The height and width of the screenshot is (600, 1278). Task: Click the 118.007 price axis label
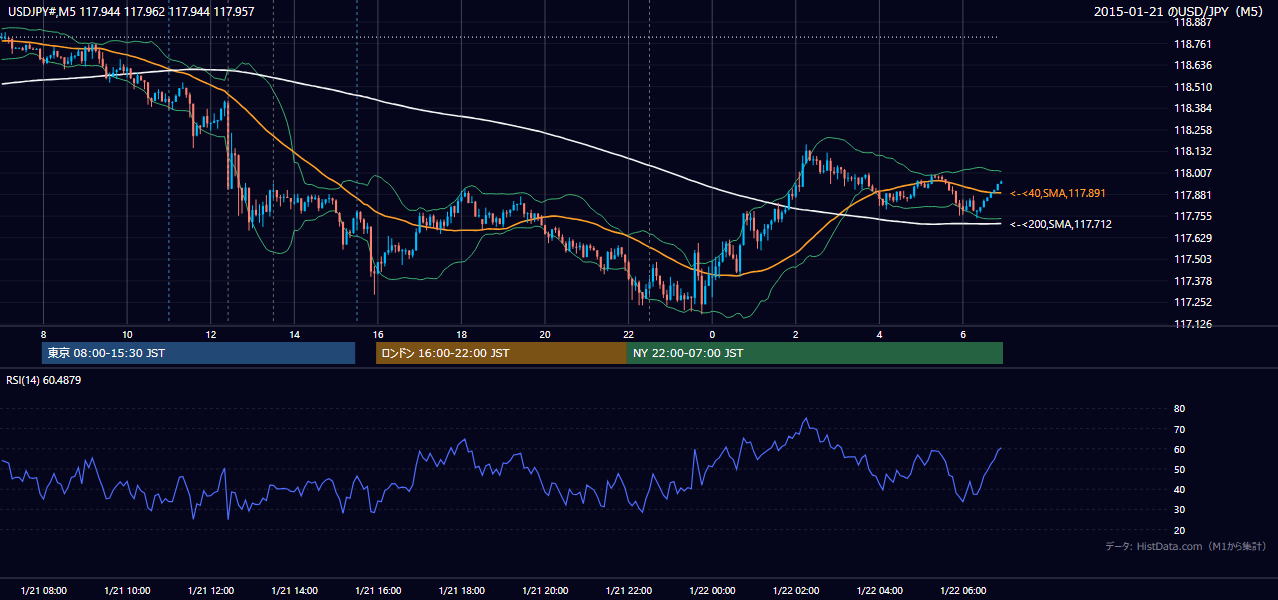pos(1193,173)
